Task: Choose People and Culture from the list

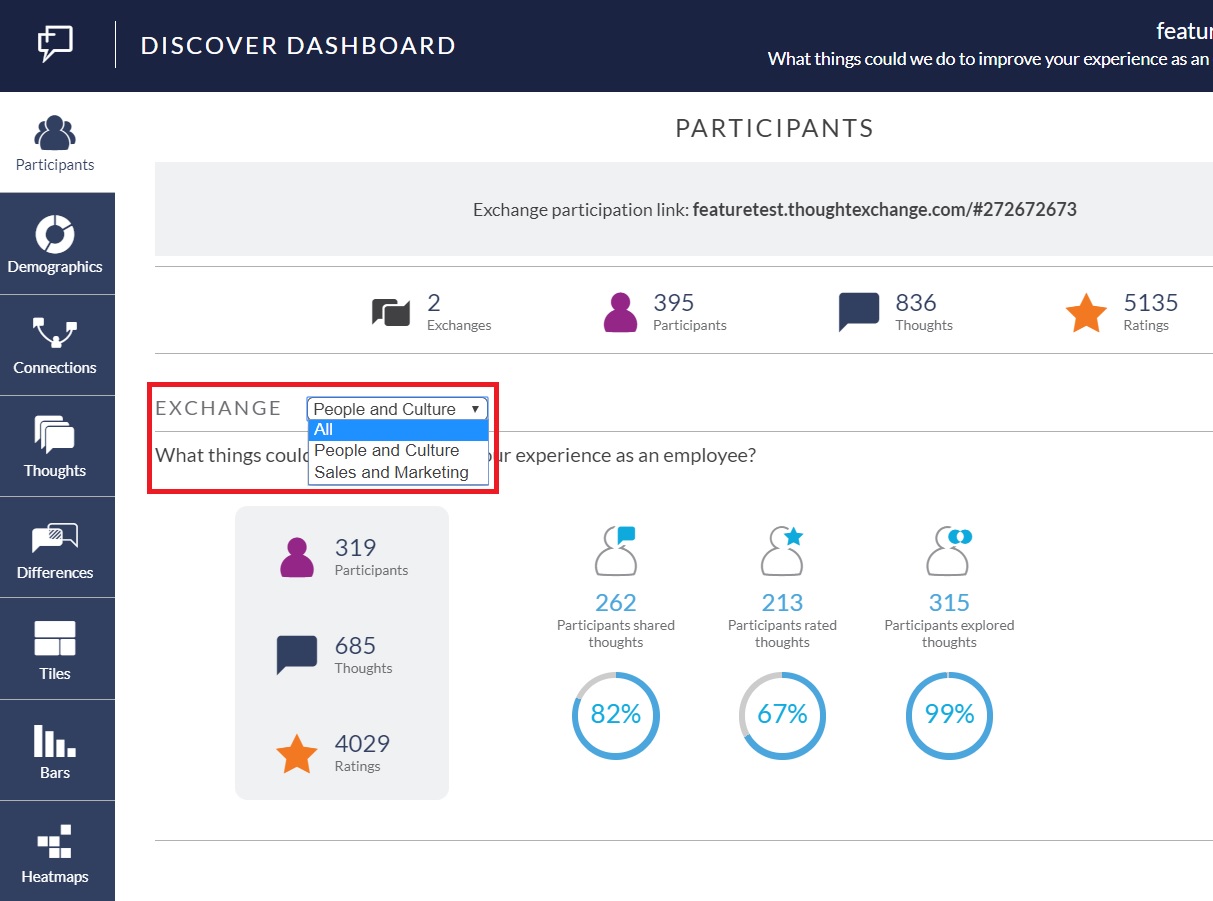Action: 398,450
